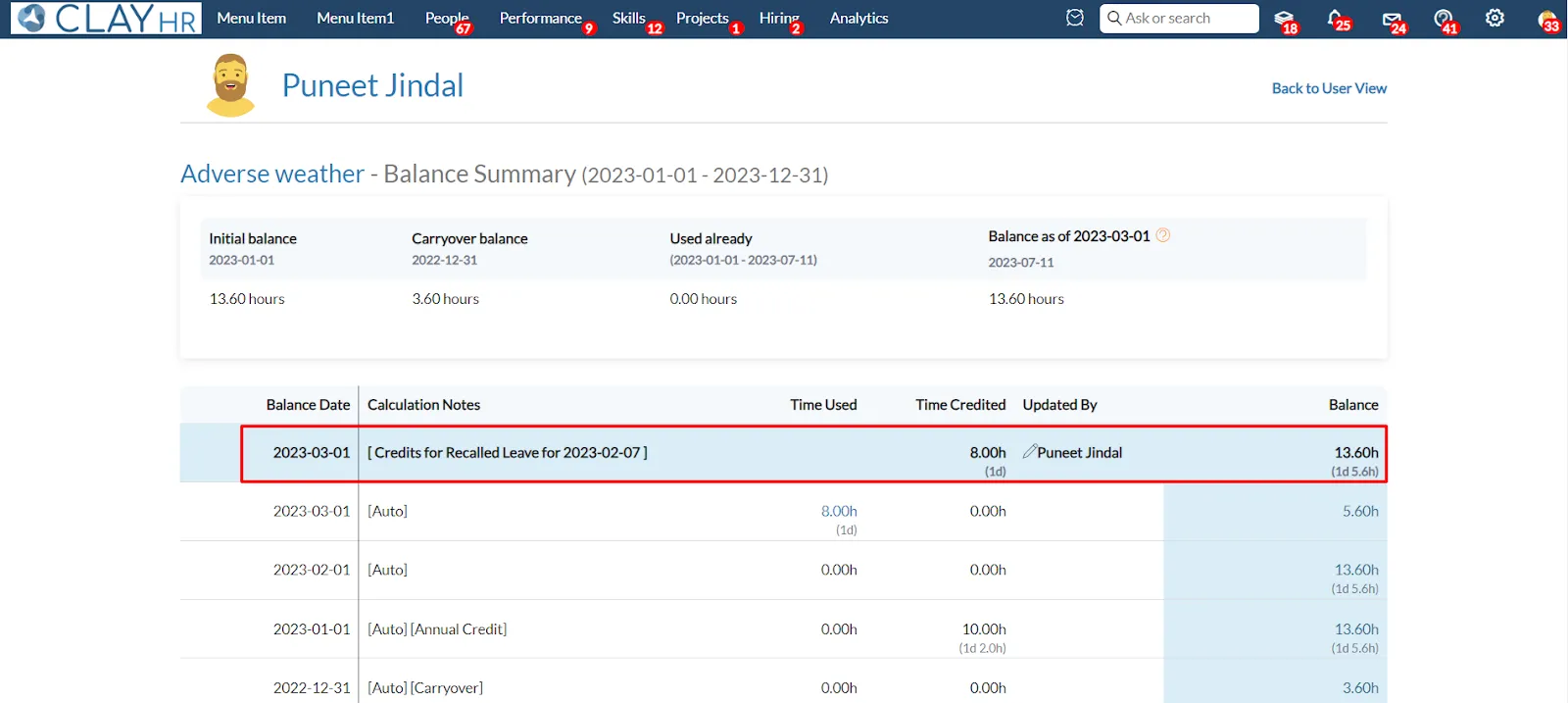This screenshot has height=703, width=1568.
Task: Open the Hiring menu
Action: [779, 19]
